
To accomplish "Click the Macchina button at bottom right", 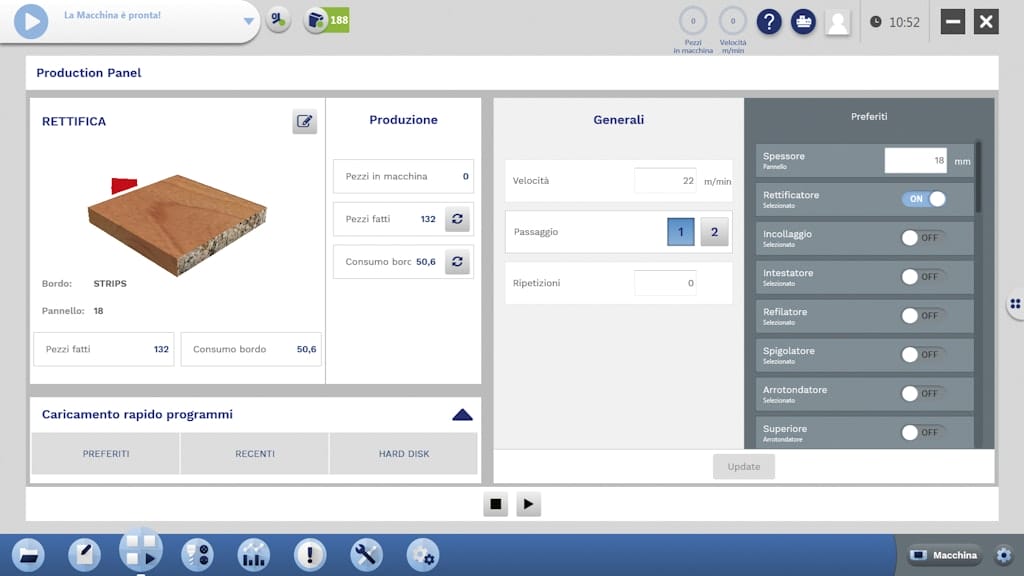I will tap(945, 555).
